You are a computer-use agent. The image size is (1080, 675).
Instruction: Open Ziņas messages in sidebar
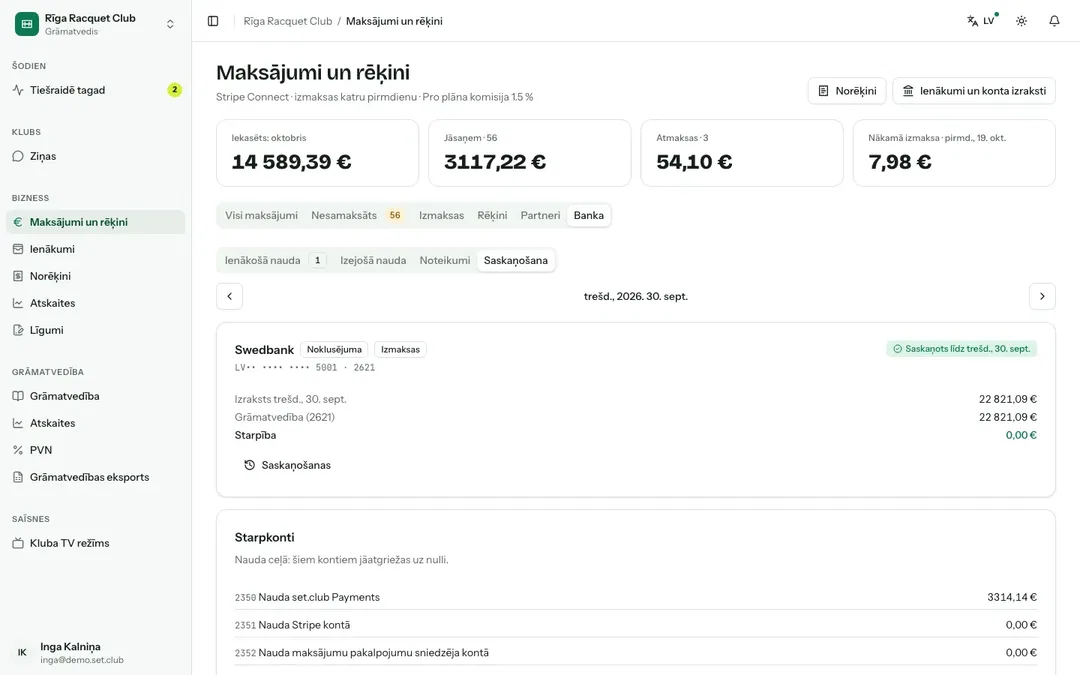point(96,156)
